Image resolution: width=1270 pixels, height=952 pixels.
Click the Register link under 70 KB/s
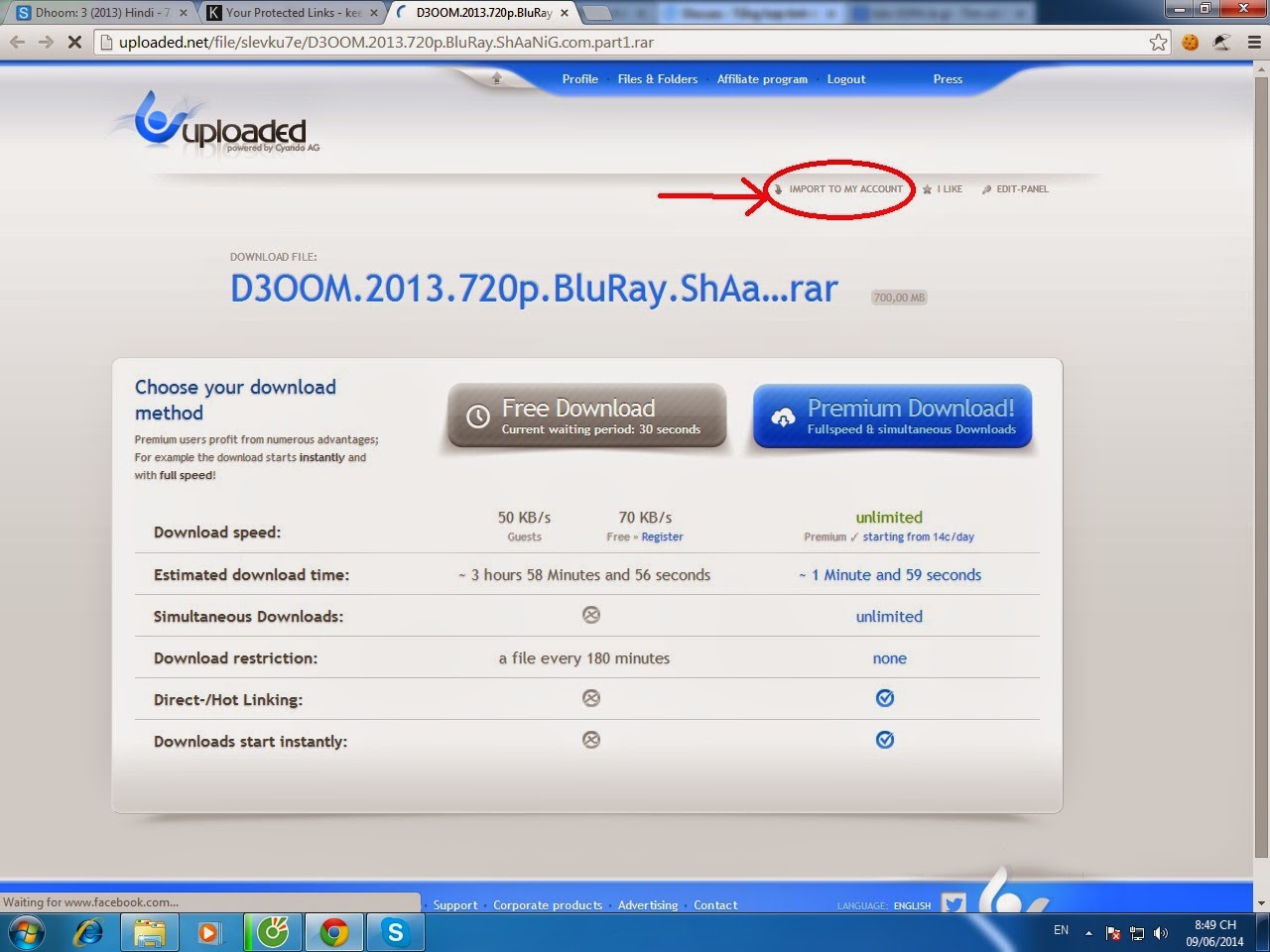click(662, 536)
